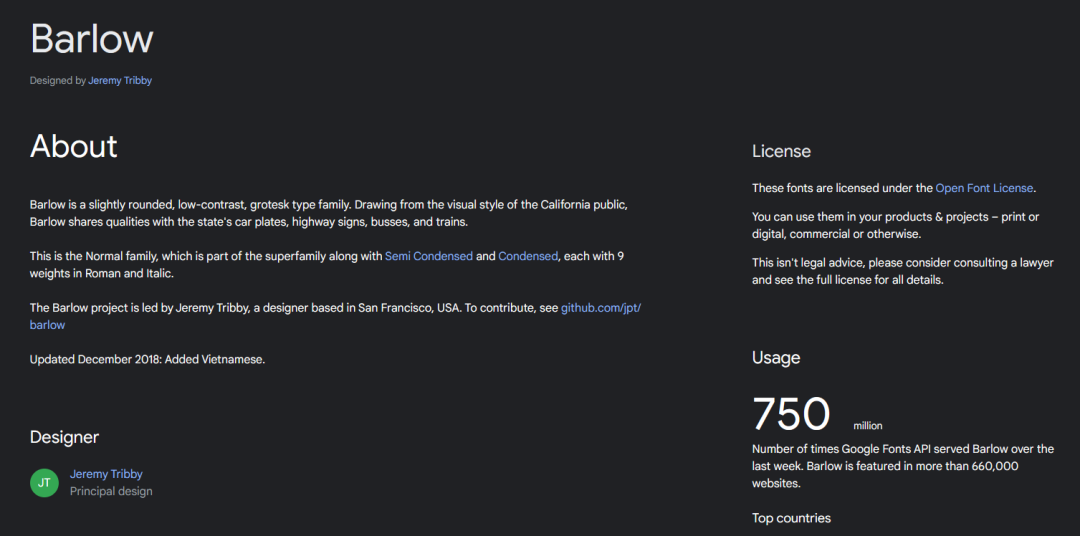Click the paragraph describing Barlow as grotesk
Viewport: 1080px width, 536px height.
point(328,213)
